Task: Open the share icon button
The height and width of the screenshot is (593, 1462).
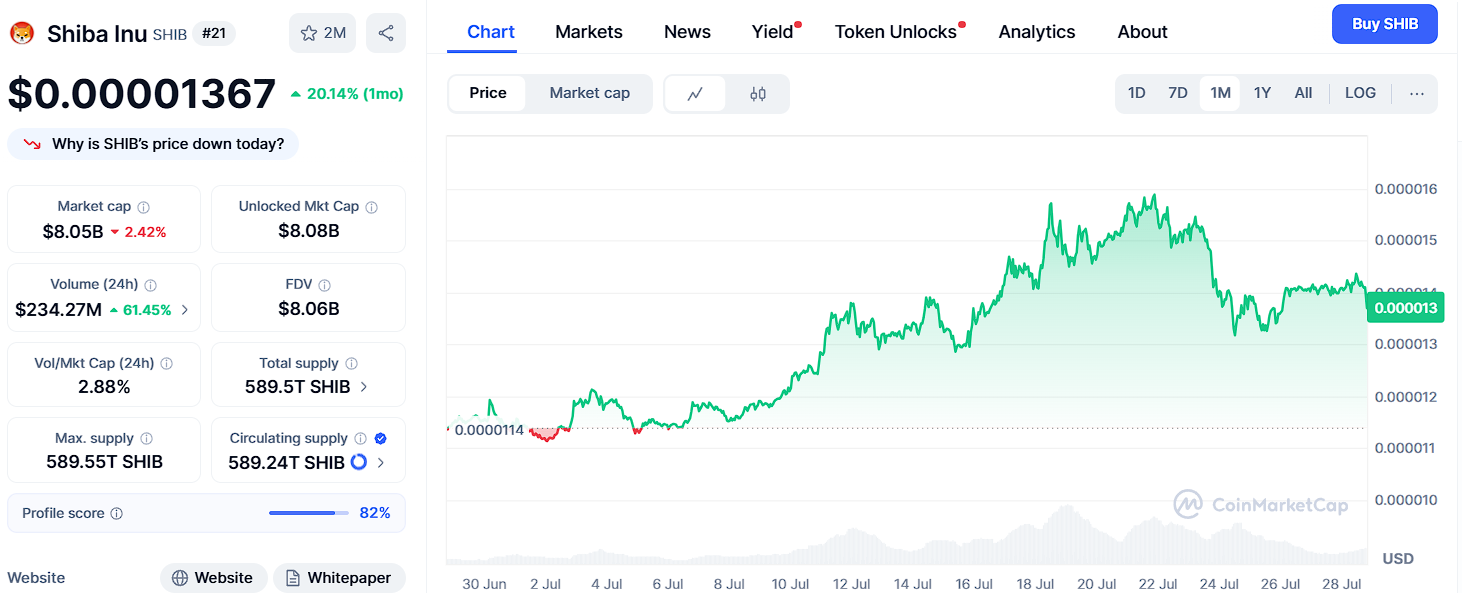Action: pos(386,33)
